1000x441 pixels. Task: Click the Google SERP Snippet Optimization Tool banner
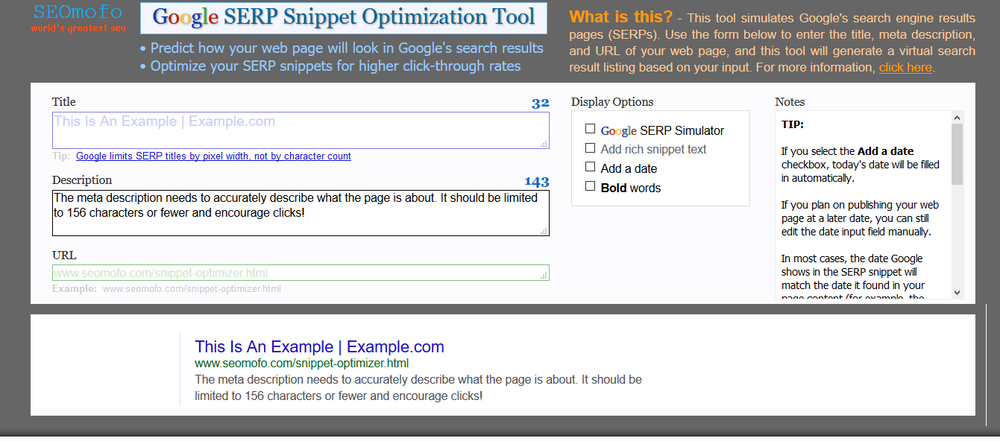(344, 18)
